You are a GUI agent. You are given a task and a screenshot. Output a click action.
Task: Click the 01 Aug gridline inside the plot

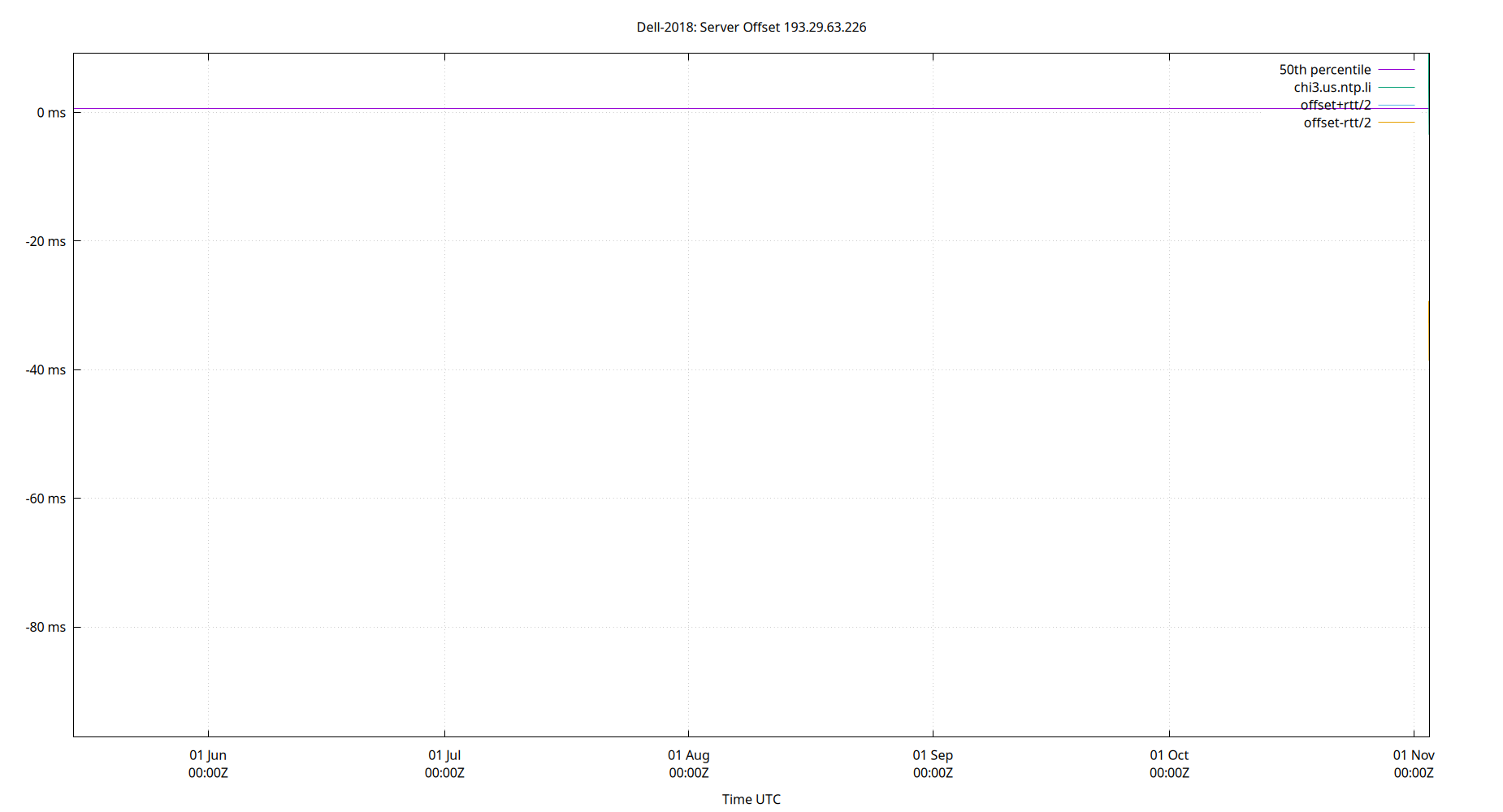689,406
